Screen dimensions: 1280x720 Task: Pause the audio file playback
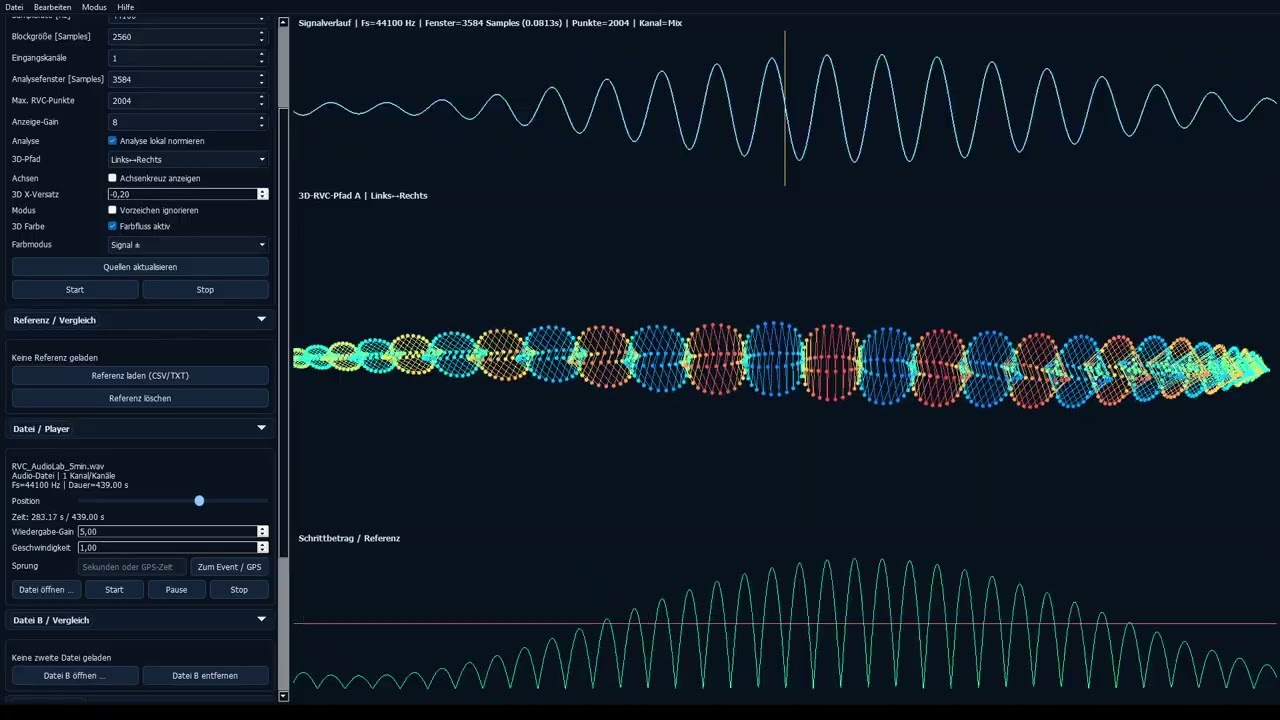pyautogui.click(x=176, y=589)
